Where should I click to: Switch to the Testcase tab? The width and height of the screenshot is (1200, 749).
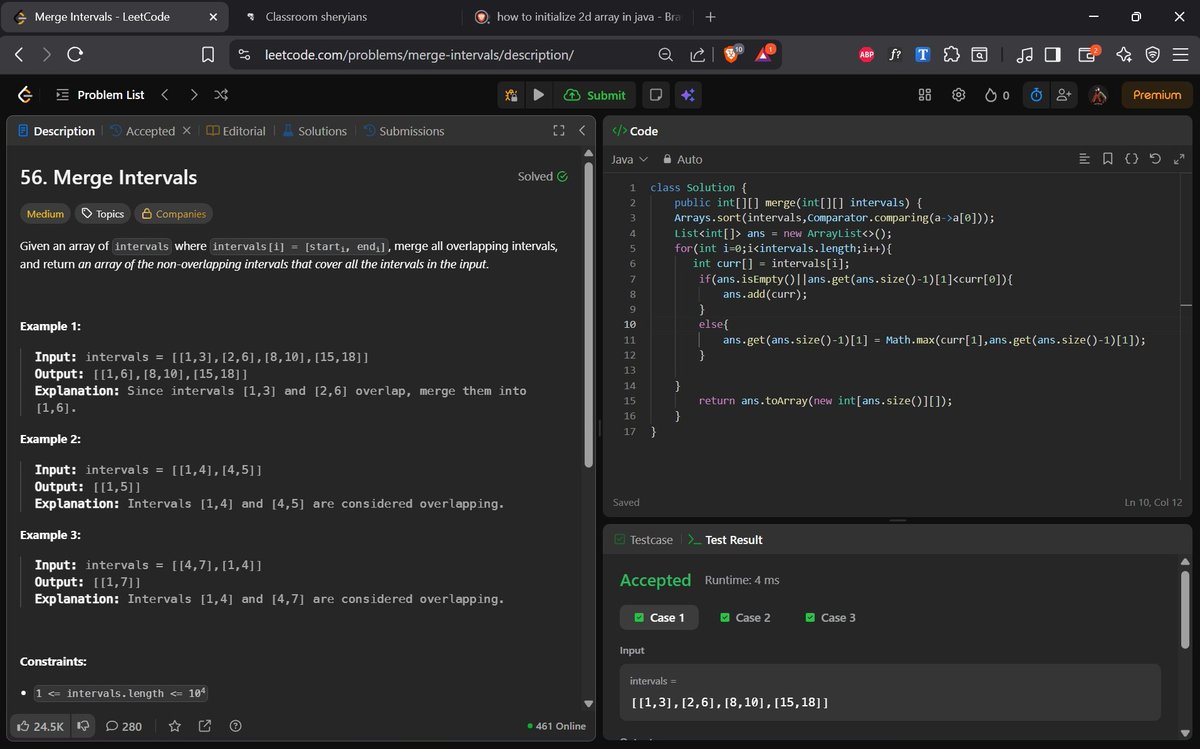pos(643,539)
